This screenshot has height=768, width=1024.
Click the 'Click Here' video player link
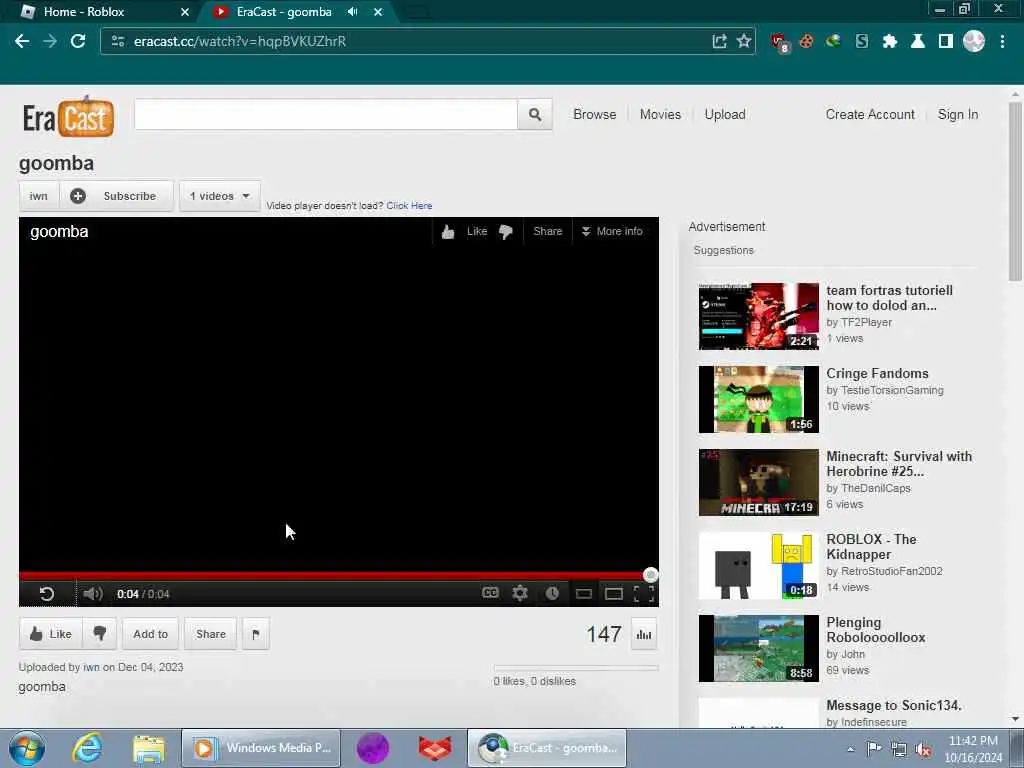pyautogui.click(x=409, y=206)
